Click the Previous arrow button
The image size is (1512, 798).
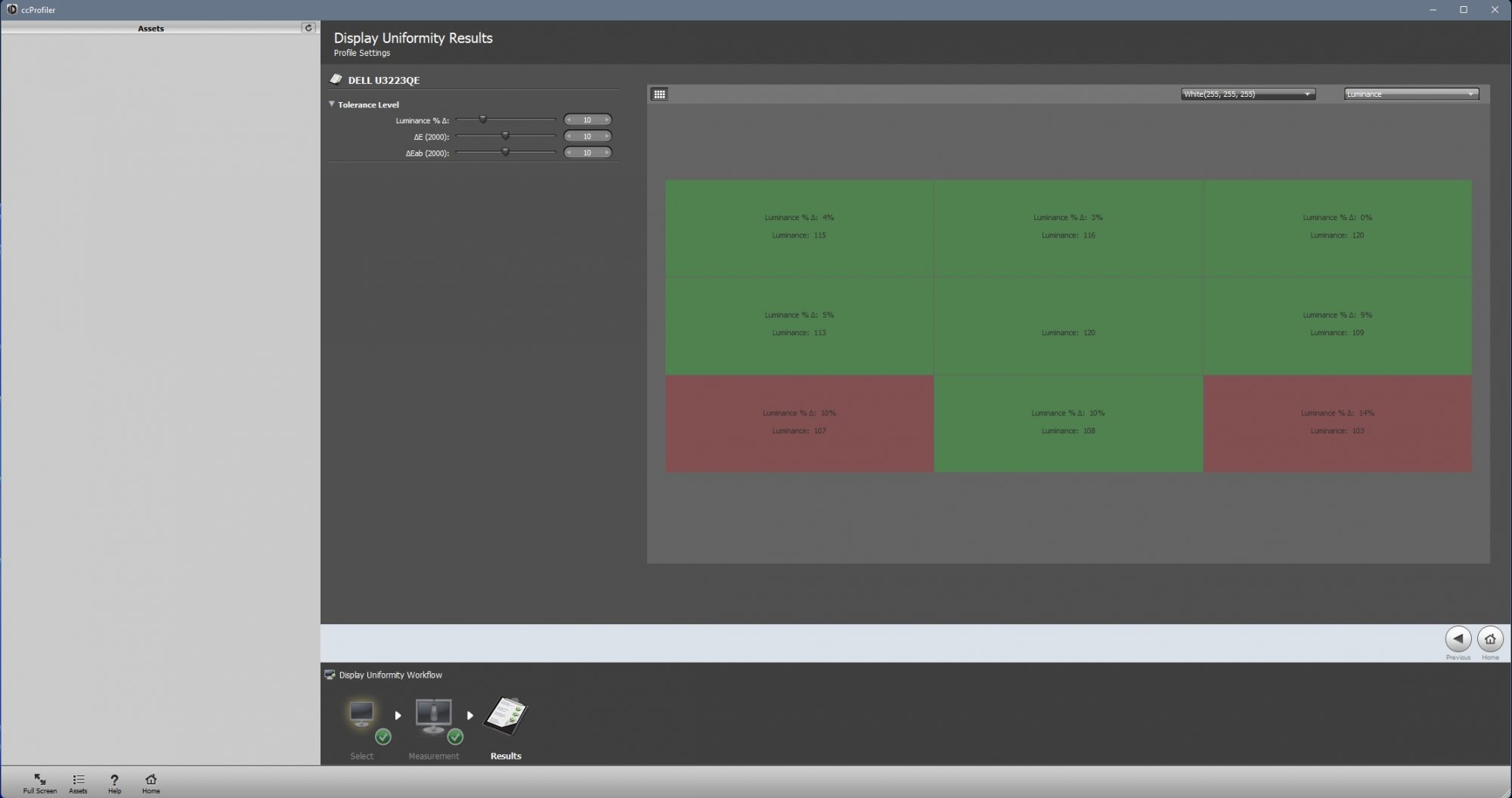tap(1458, 639)
